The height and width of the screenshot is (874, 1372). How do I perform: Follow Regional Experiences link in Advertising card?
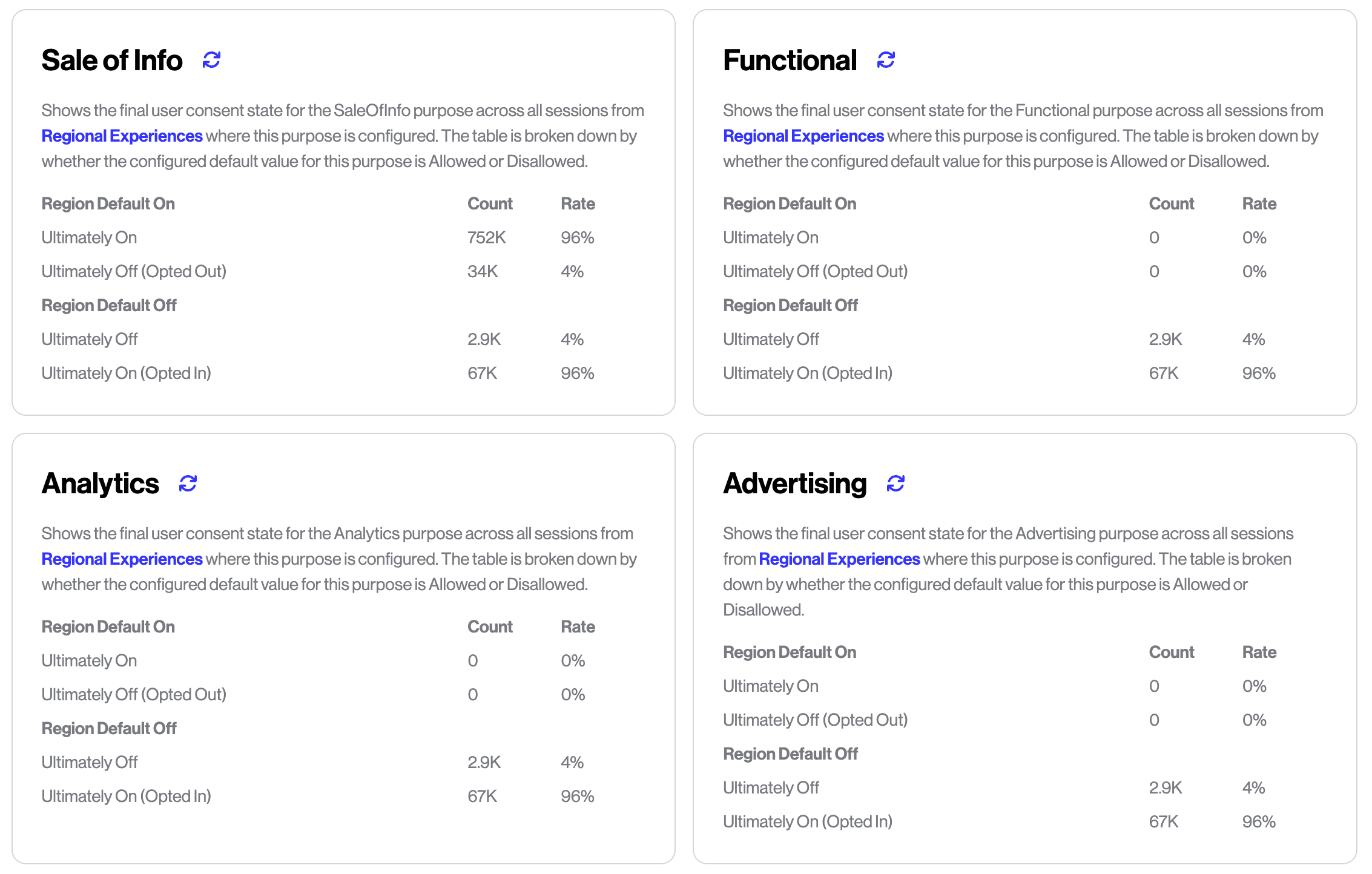pos(839,559)
